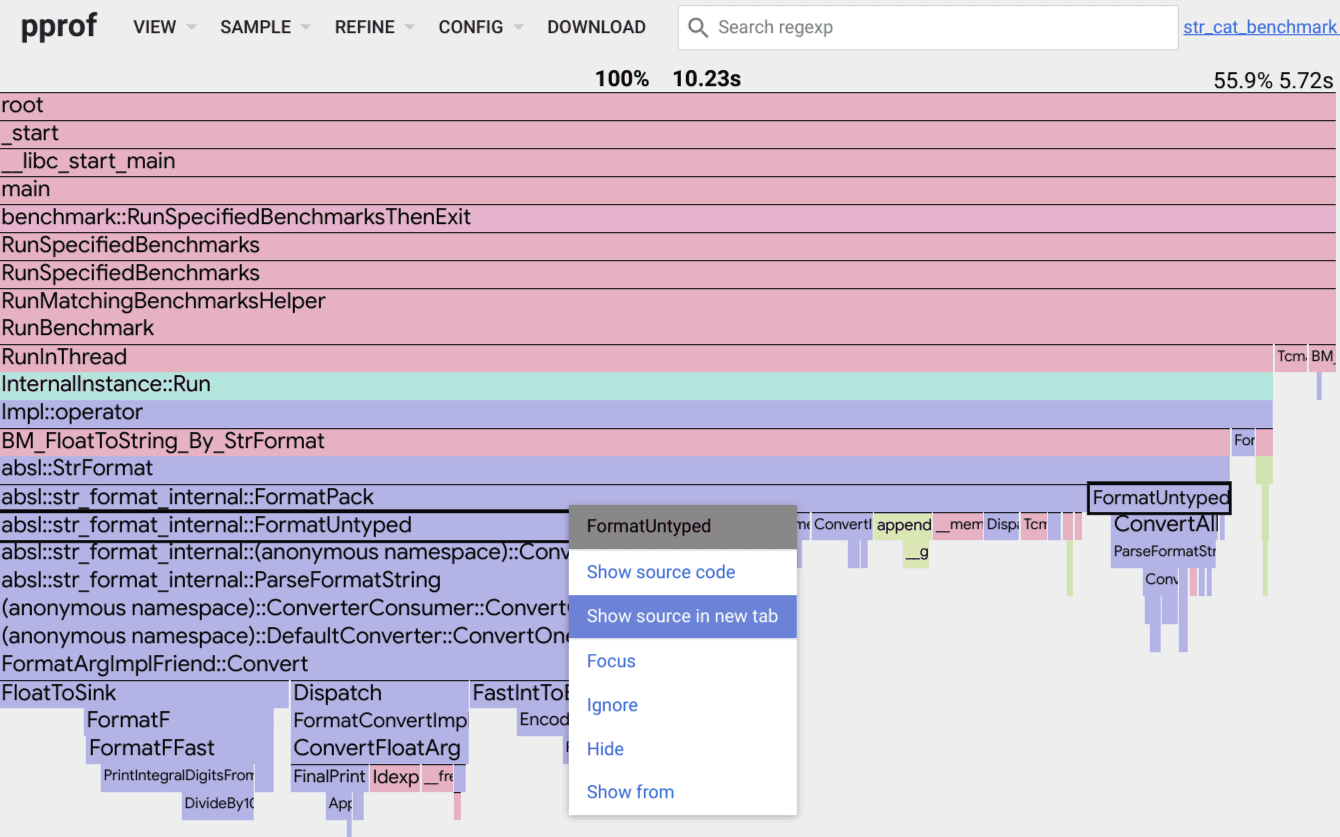1340x837 pixels.
Task: Click the search magnifier icon
Action: (x=698, y=28)
